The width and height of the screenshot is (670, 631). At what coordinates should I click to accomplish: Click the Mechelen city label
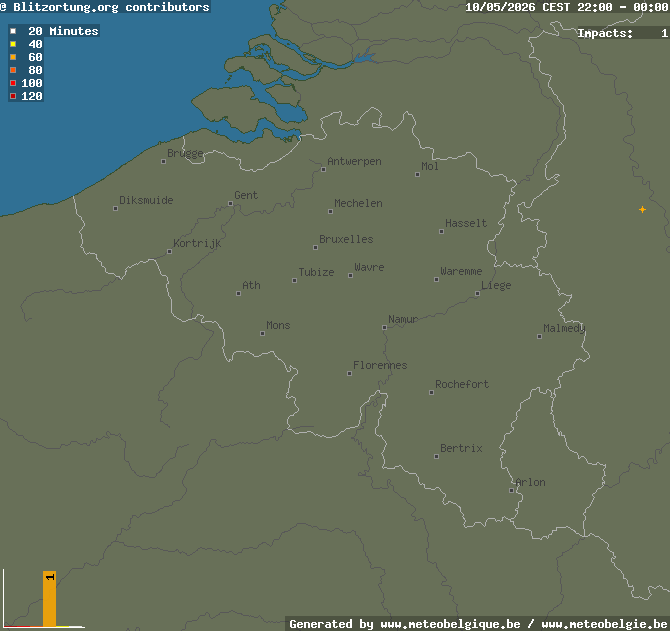(x=358, y=203)
